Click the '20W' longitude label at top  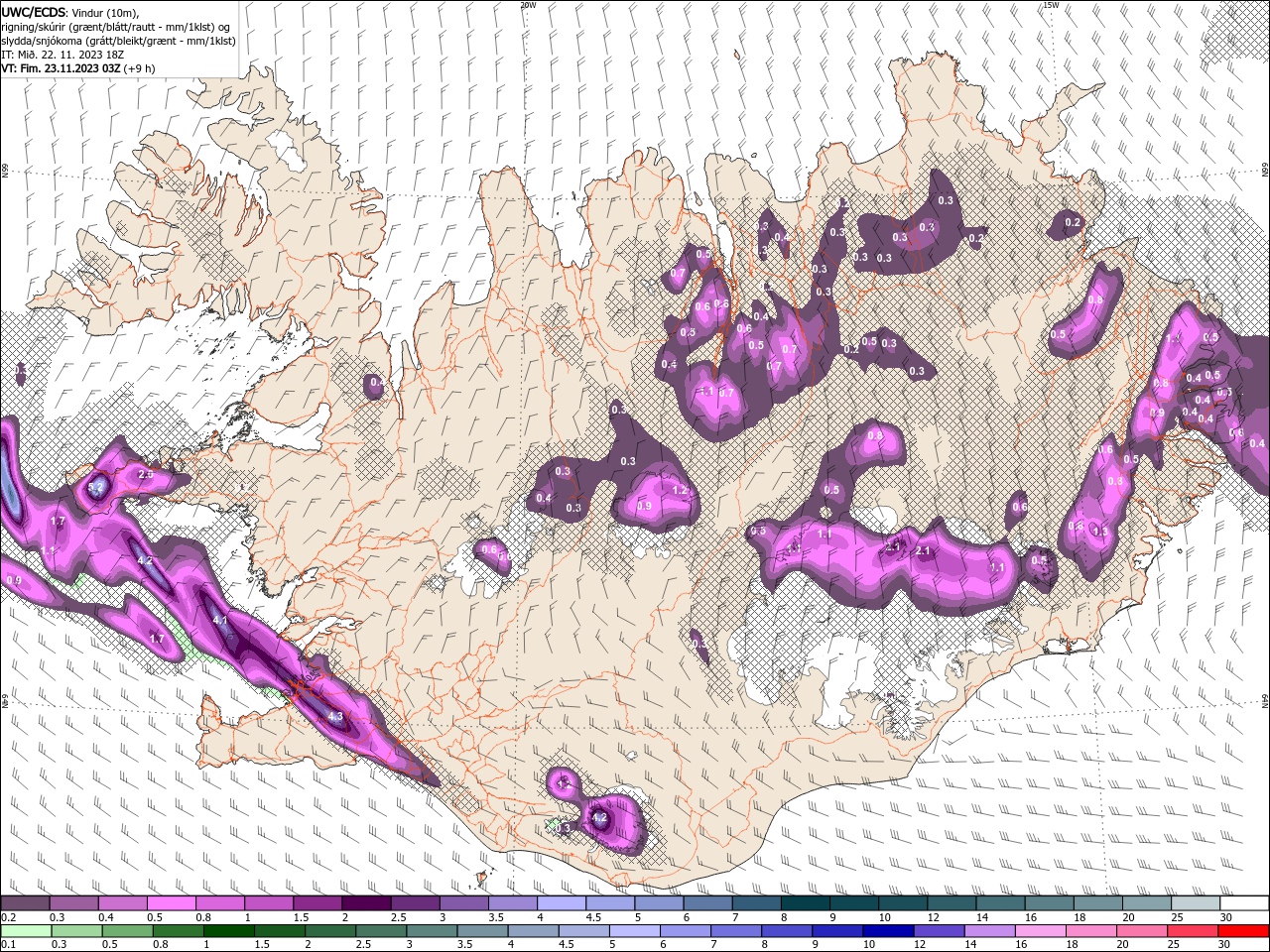pos(528,4)
